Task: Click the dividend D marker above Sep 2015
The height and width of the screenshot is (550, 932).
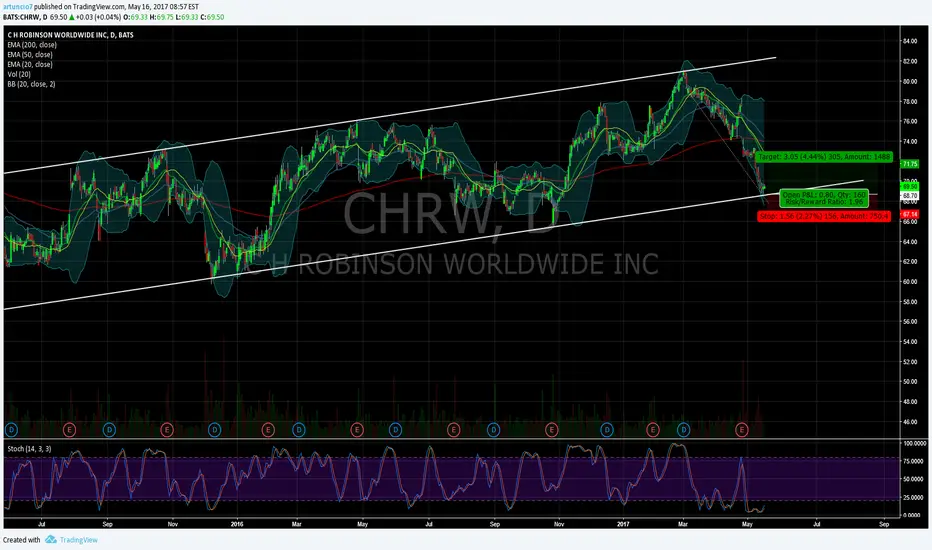Action: 109,429
